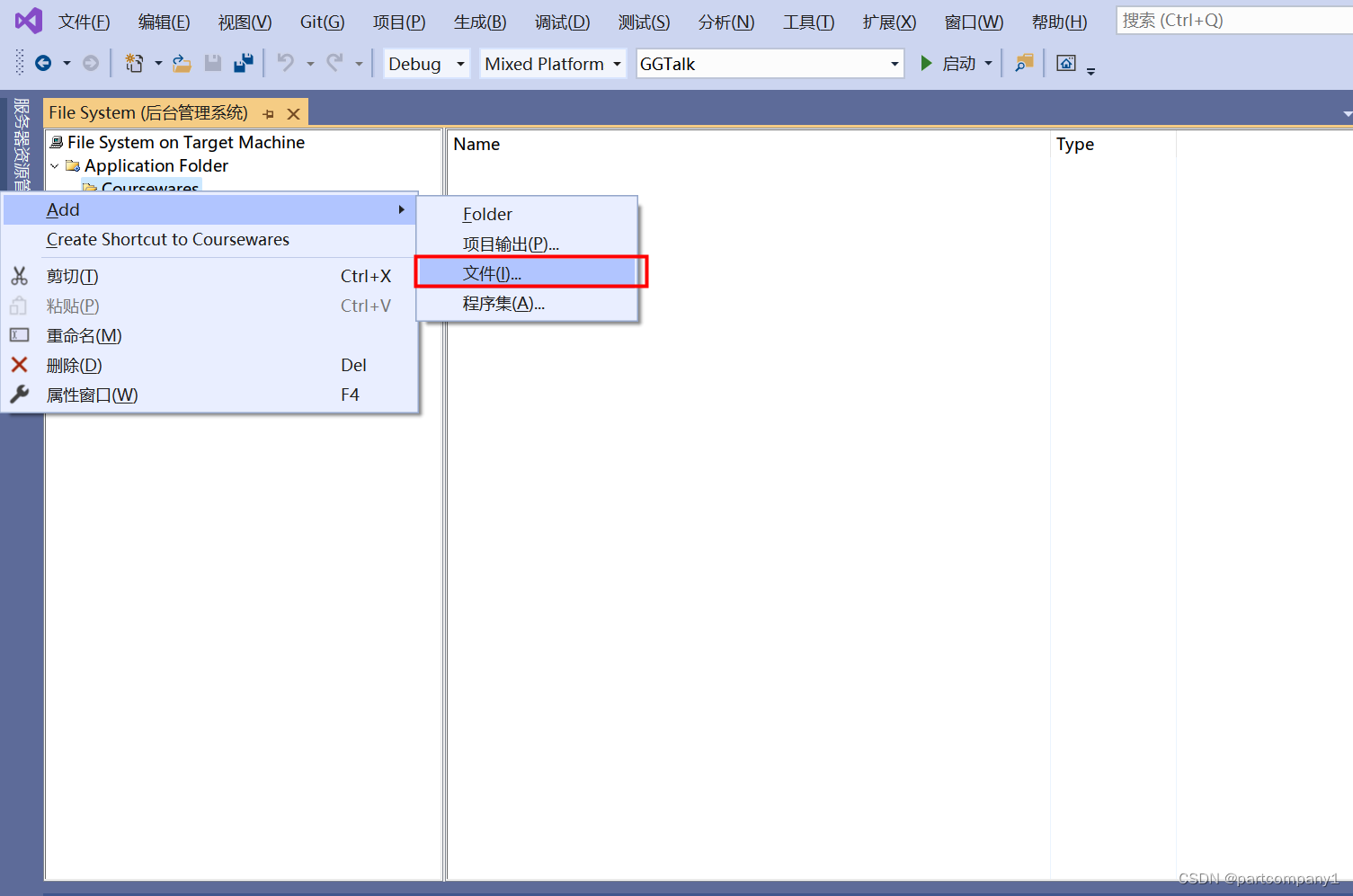Choose 删除(D) from context menu

tap(209, 365)
